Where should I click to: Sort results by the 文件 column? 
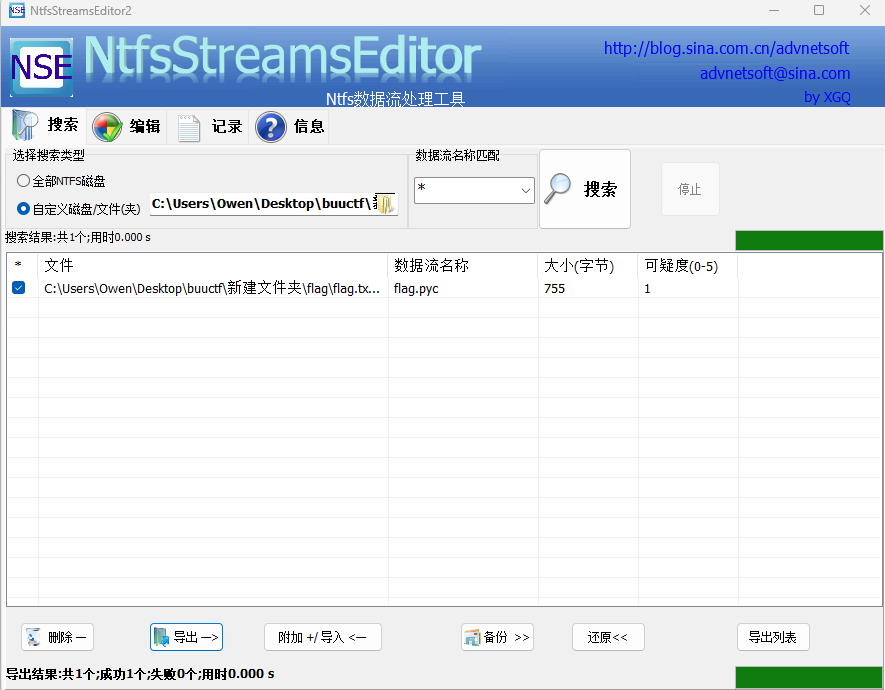213,265
